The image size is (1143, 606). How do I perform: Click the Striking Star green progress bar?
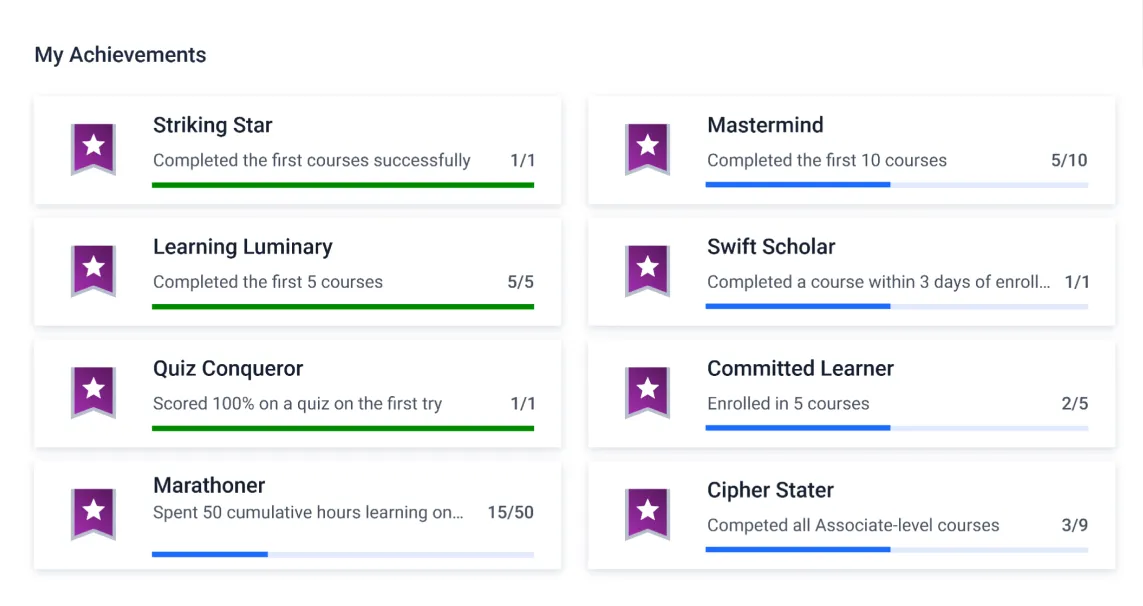[x=342, y=185]
